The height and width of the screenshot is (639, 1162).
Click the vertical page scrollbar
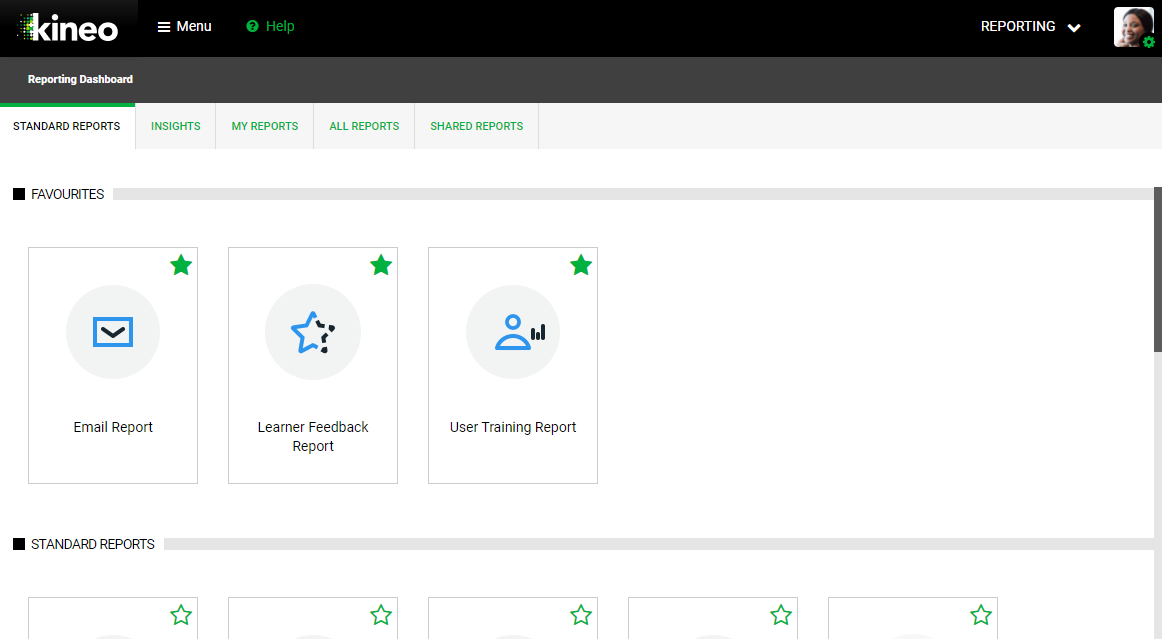1157,270
